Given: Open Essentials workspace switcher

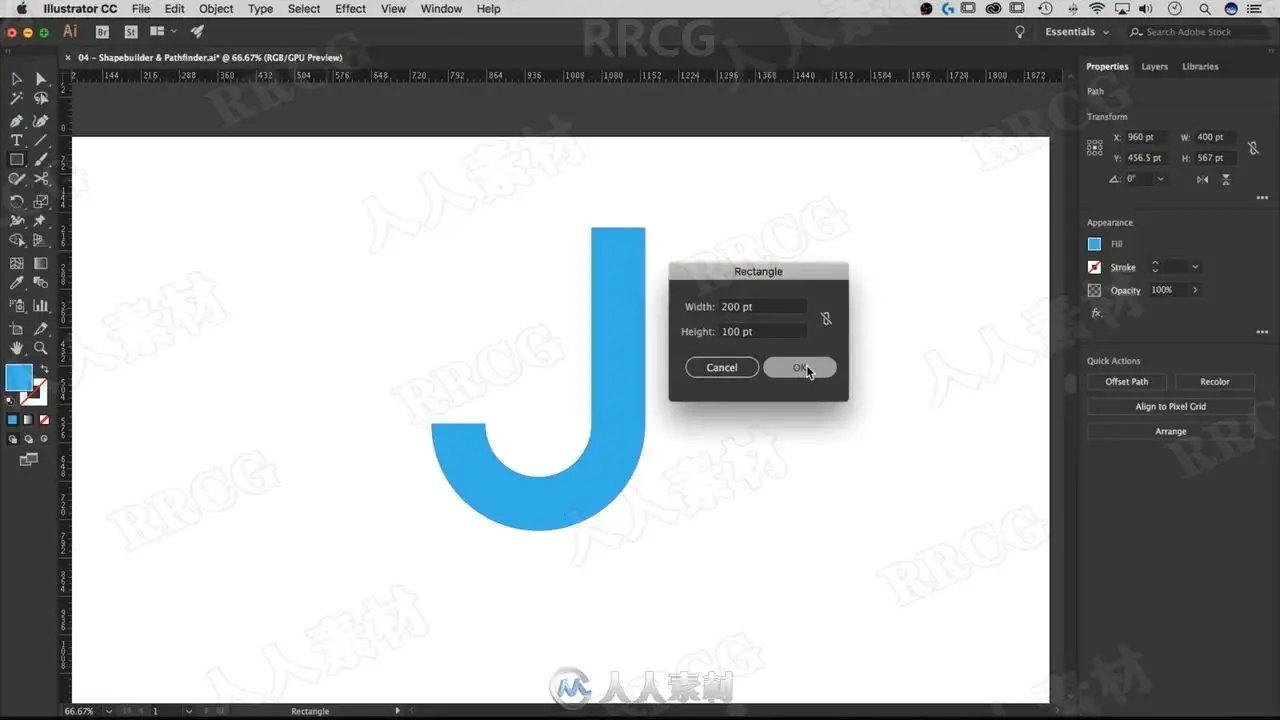Looking at the screenshot, I should [1077, 32].
